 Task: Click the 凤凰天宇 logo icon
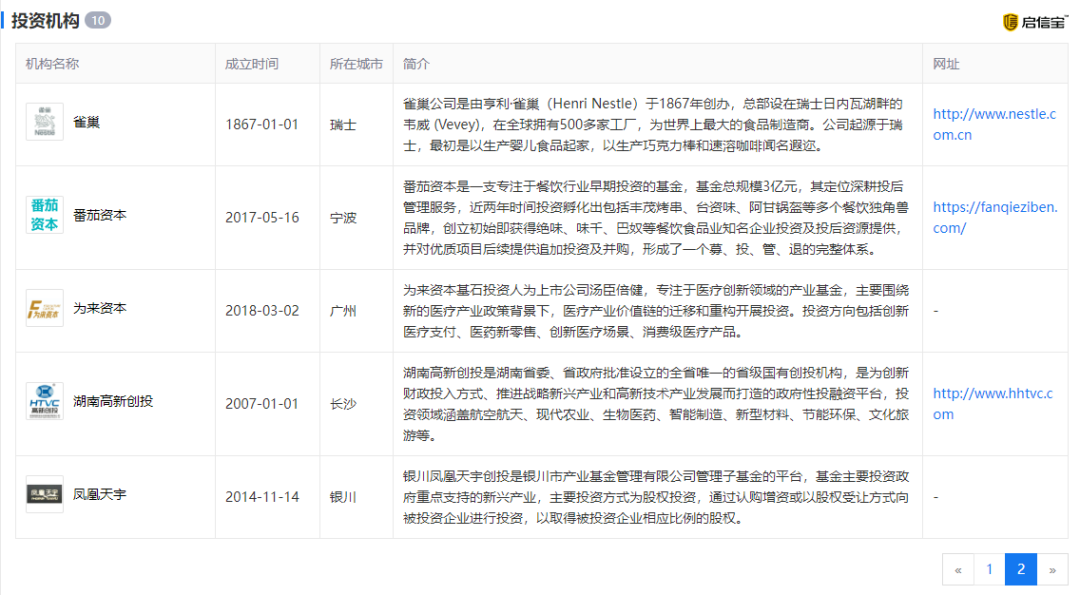[45, 494]
